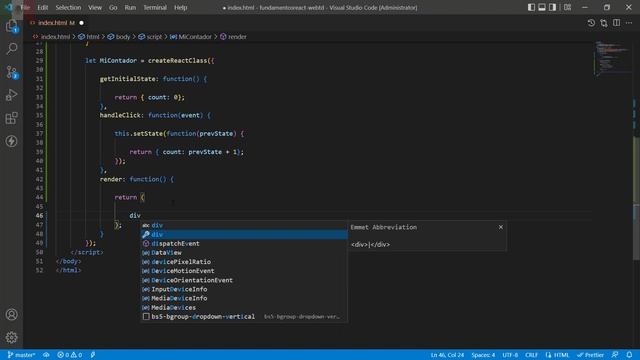Click the code minimap
This screenshot has width=640, height=360.
point(612,59)
